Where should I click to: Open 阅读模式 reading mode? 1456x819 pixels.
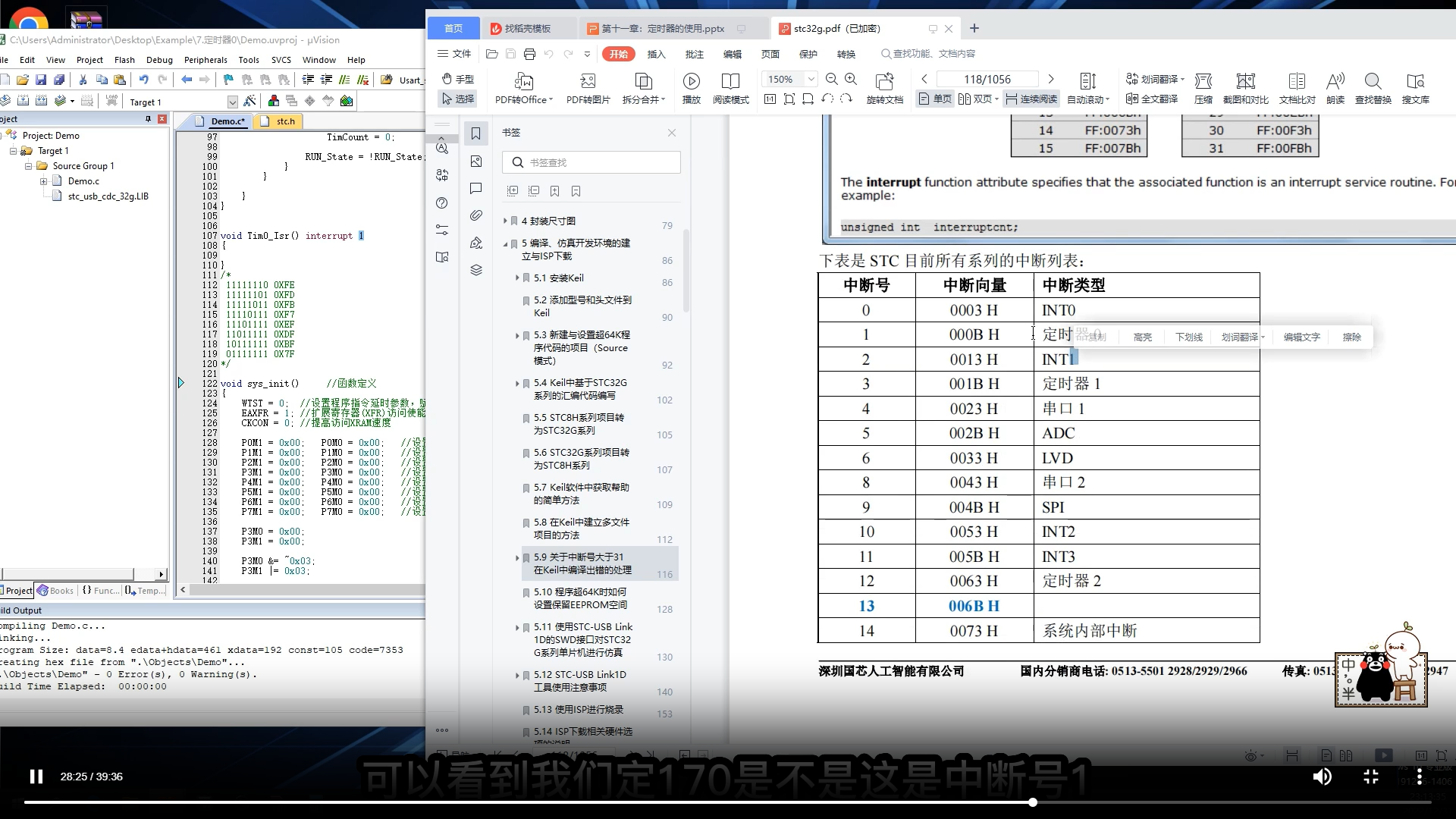(x=730, y=88)
